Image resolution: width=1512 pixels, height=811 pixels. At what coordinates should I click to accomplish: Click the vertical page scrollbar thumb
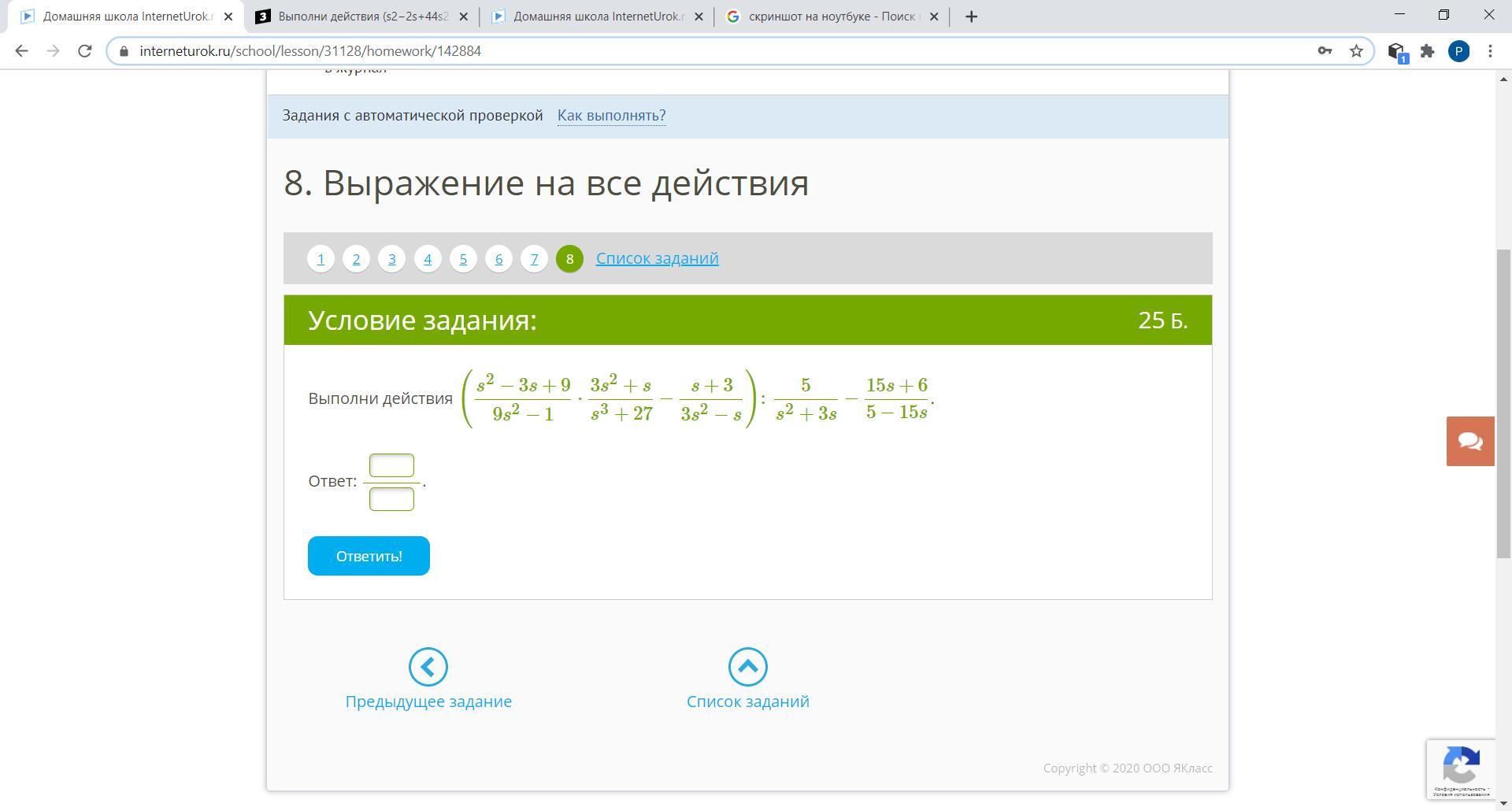[1504, 403]
